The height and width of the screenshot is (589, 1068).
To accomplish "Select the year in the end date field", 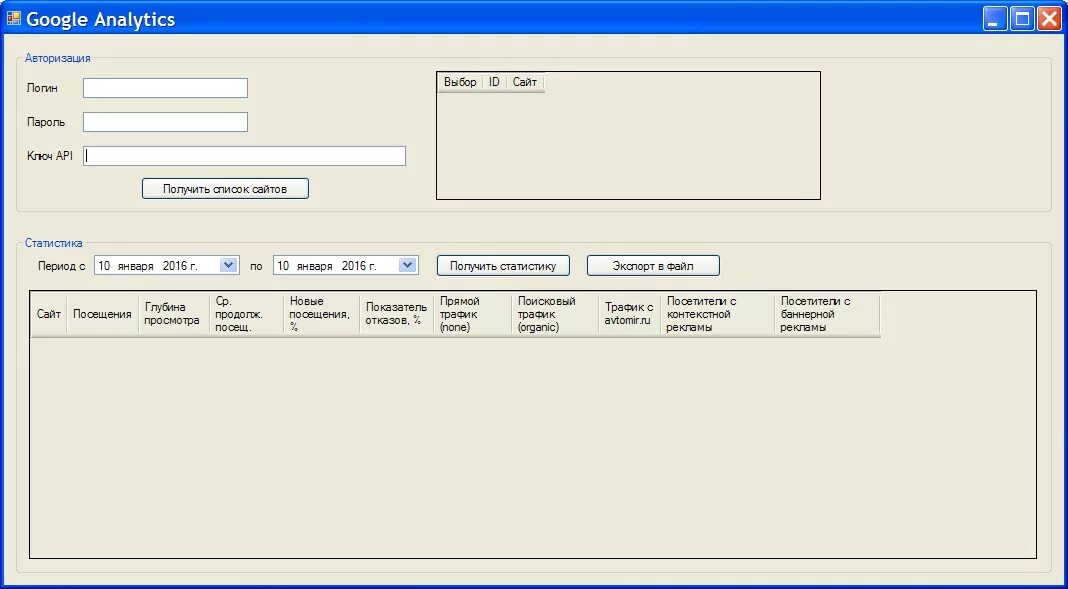I will point(354,266).
